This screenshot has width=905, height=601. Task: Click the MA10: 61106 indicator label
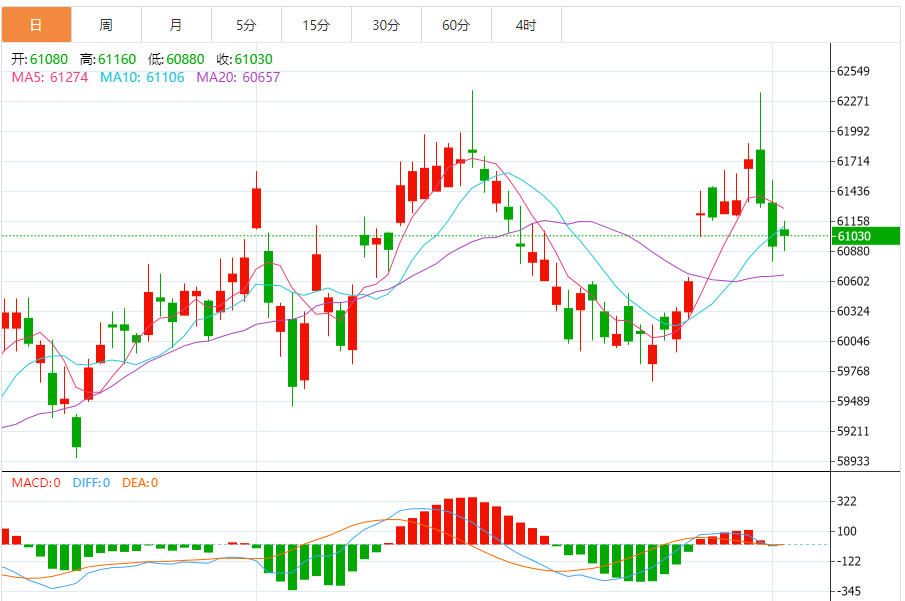[142, 77]
